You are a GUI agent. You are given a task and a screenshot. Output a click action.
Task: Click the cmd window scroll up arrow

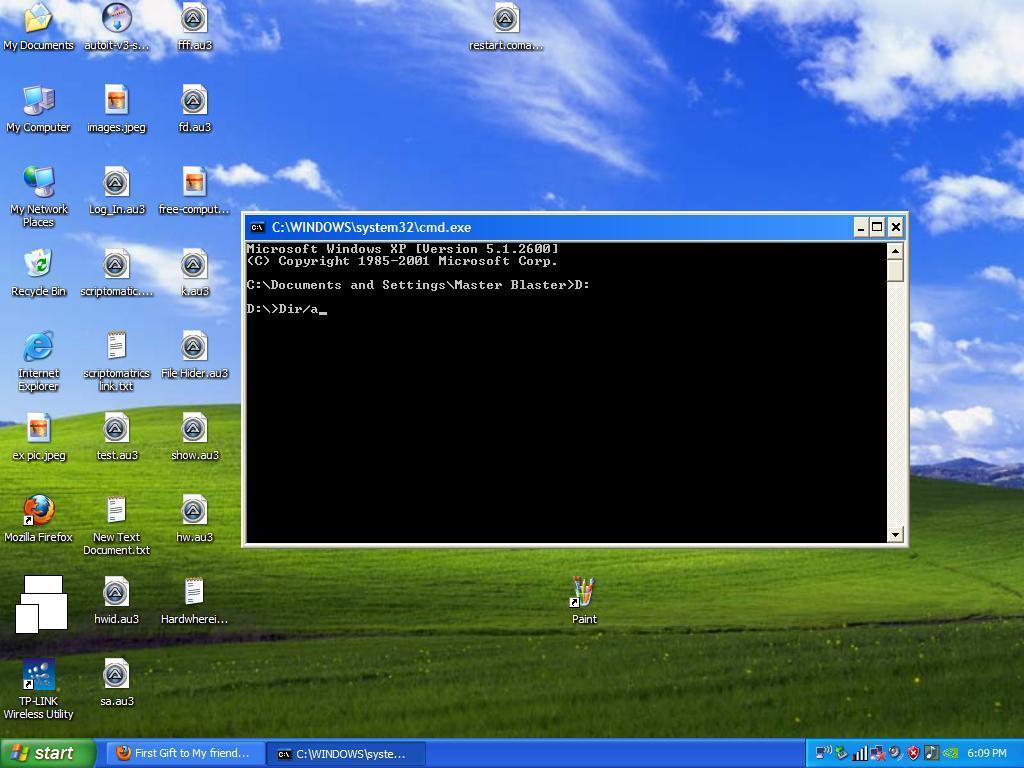pyautogui.click(x=895, y=251)
